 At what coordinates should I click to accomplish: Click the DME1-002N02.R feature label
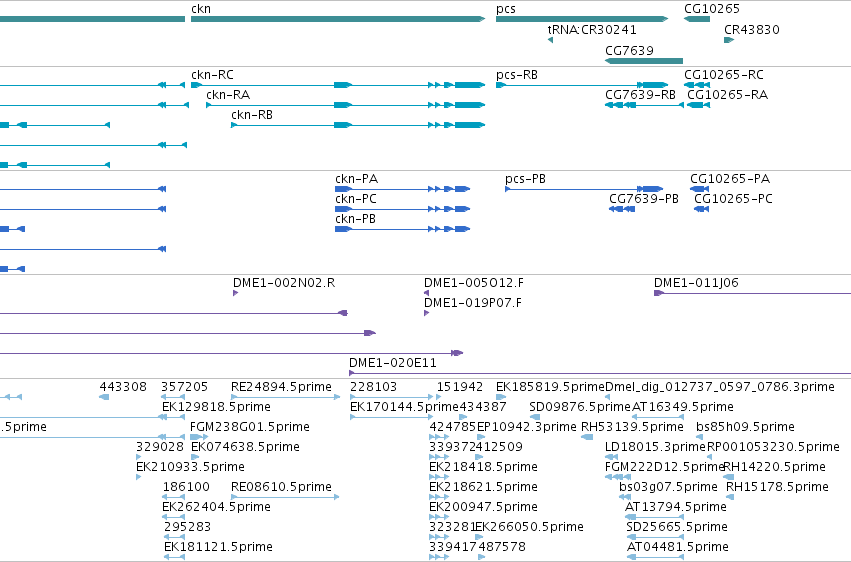point(284,283)
